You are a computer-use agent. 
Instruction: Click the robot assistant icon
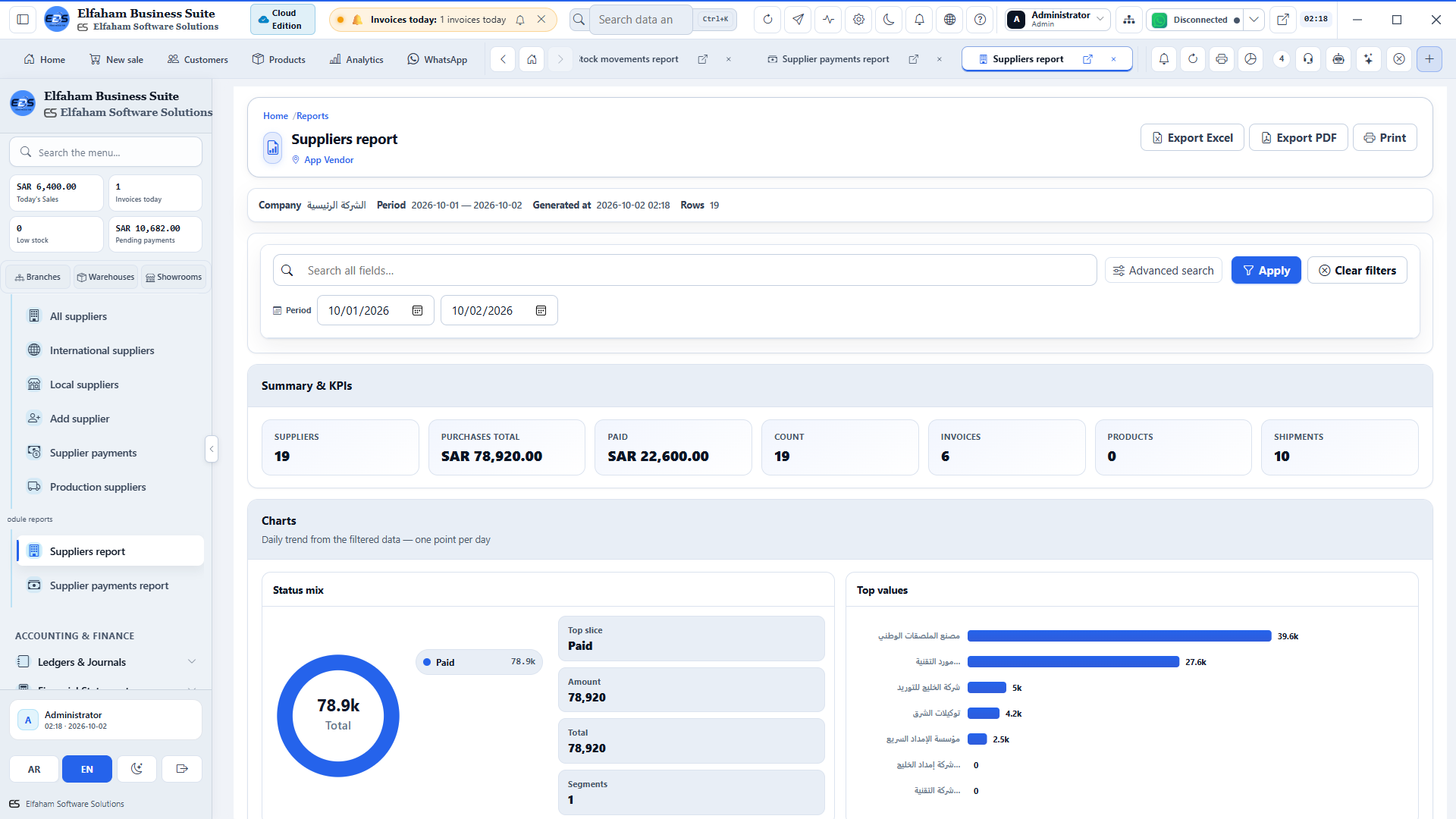(x=1338, y=59)
